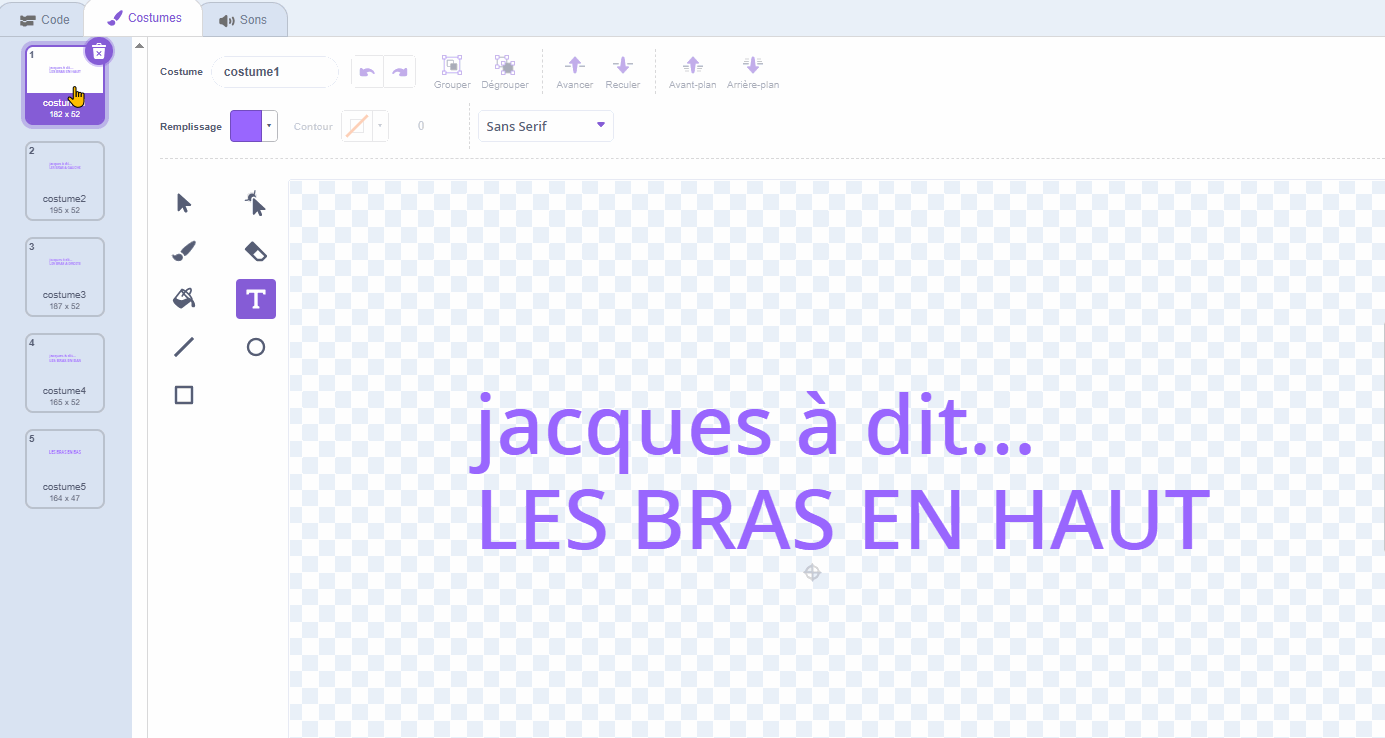Open the Sans Serif font dropdown
This screenshot has width=1385, height=738.
click(x=545, y=126)
